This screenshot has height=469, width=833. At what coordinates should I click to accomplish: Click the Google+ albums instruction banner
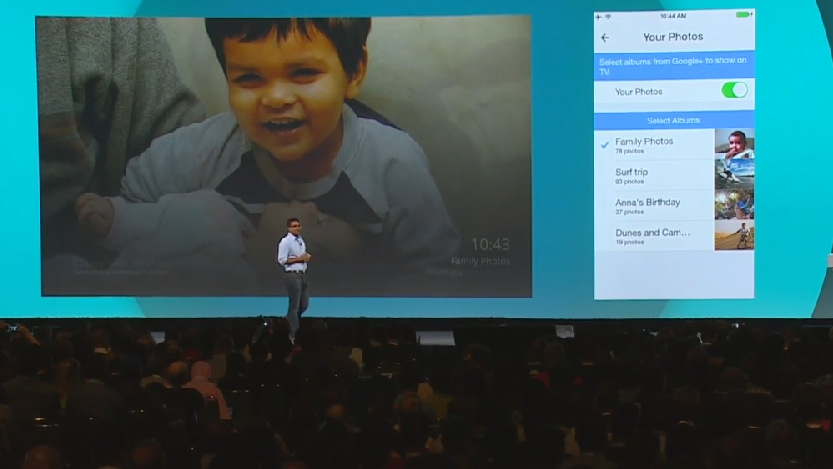(673, 65)
